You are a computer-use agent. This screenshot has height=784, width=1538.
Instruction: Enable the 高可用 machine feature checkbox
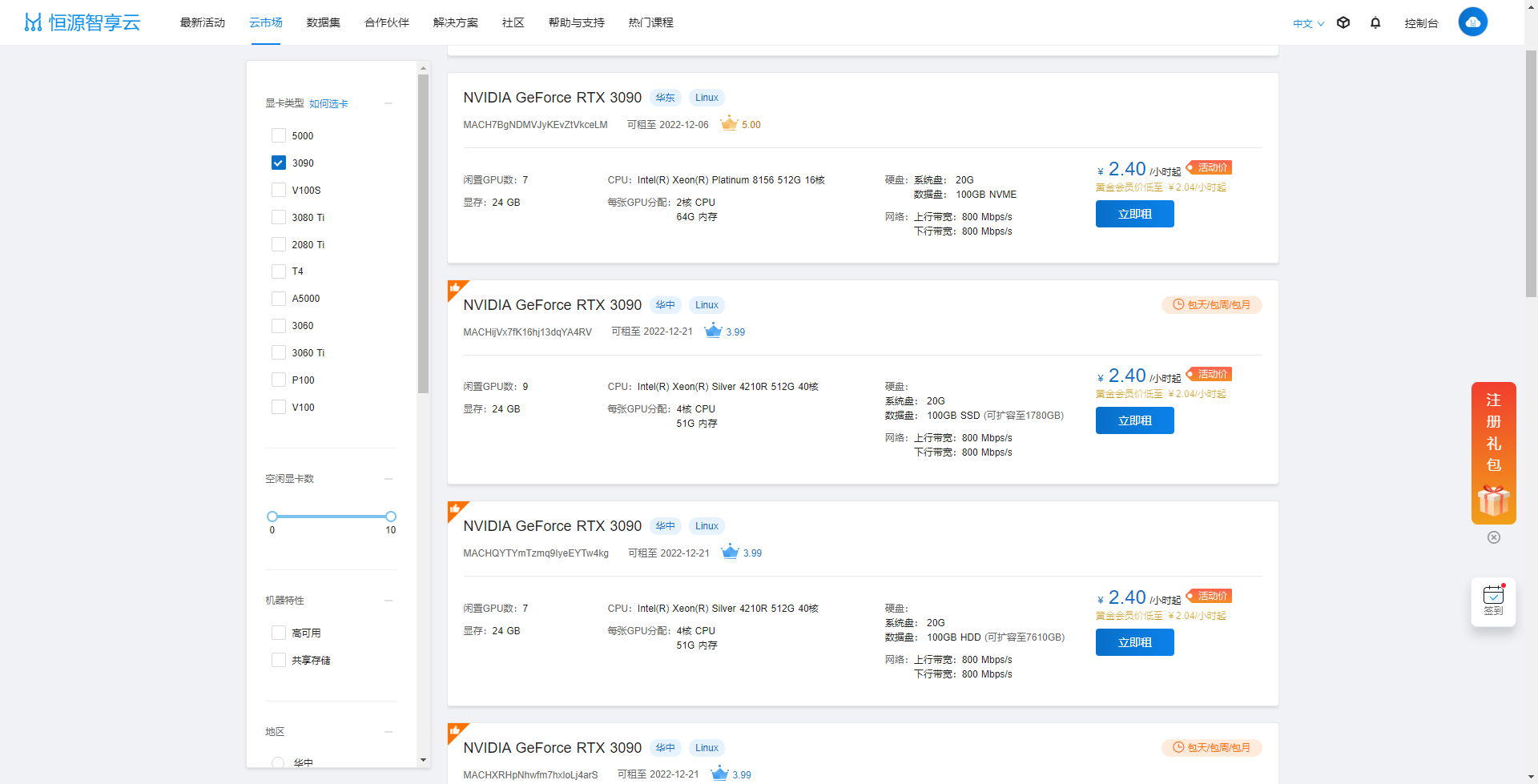[x=279, y=633]
